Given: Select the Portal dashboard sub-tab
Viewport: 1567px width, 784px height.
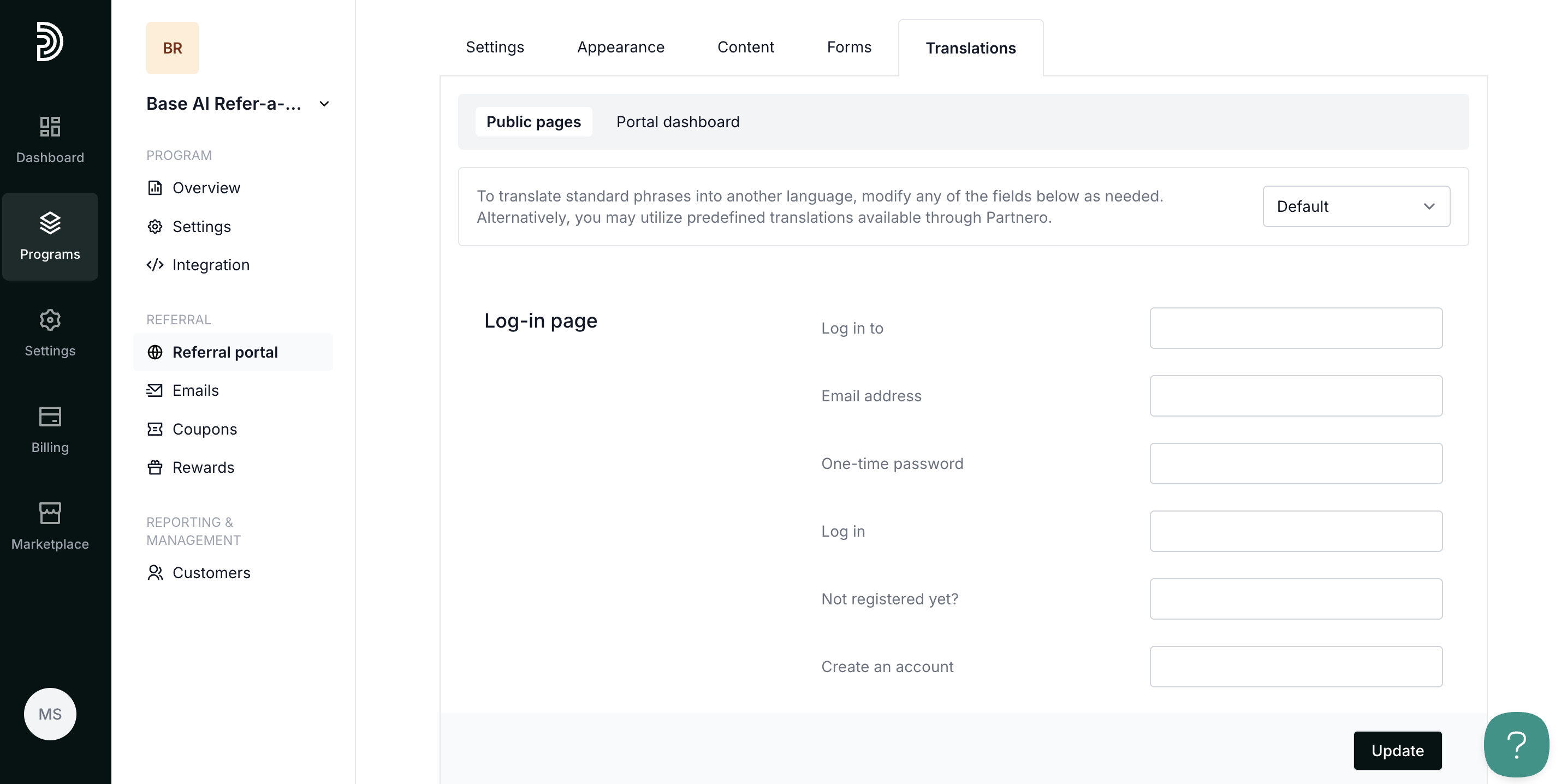Looking at the screenshot, I should tap(678, 122).
